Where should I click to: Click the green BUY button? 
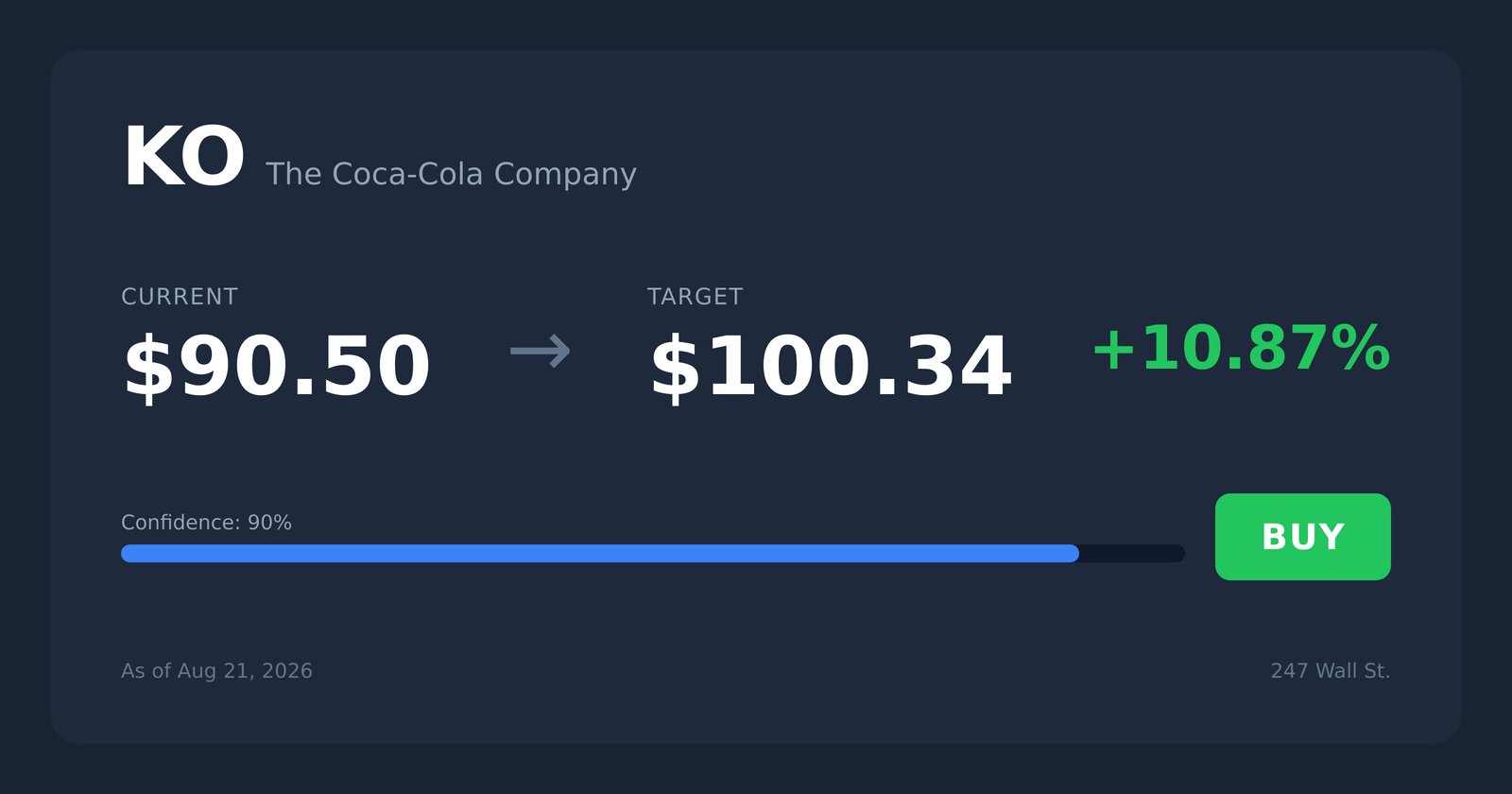pyautogui.click(x=1302, y=537)
